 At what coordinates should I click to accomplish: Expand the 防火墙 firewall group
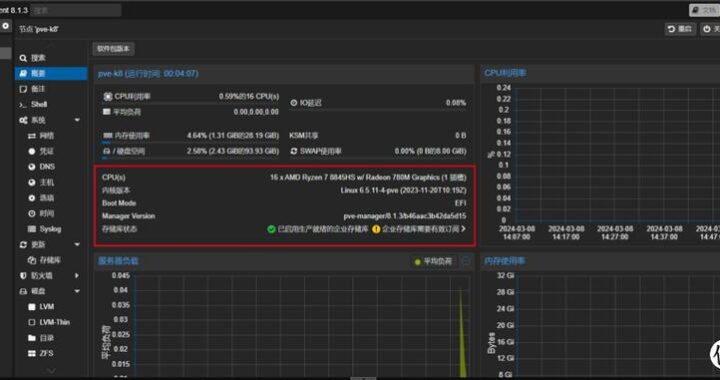[x=77, y=275]
